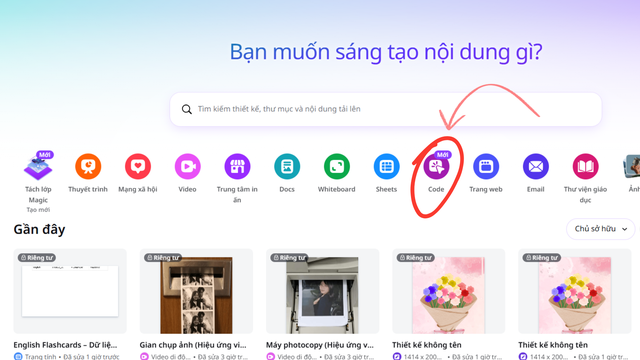The width and height of the screenshot is (640, 360).
Task: Click the search designs input field
Action: click(385, 109)
